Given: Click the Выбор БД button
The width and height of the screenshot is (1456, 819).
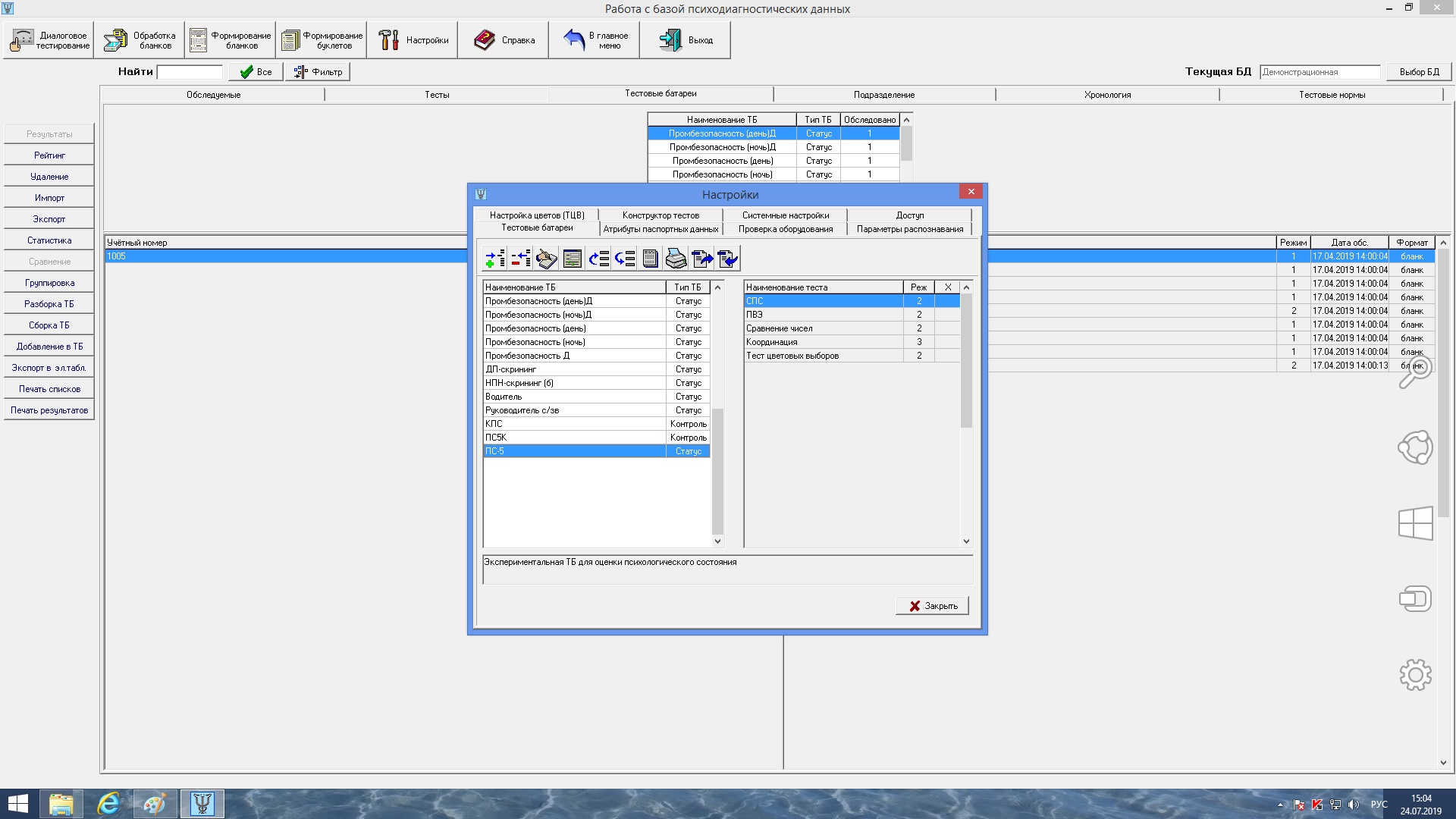Looking at the screenshot, I should click(x=1418, y=72).
